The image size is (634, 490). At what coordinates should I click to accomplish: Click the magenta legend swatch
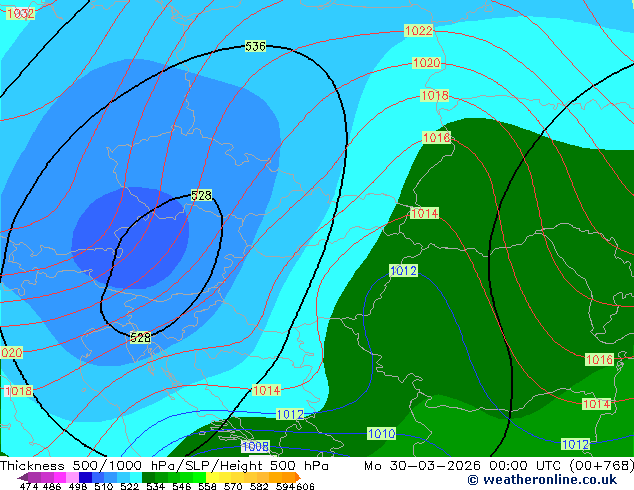[x=59, y=477]
